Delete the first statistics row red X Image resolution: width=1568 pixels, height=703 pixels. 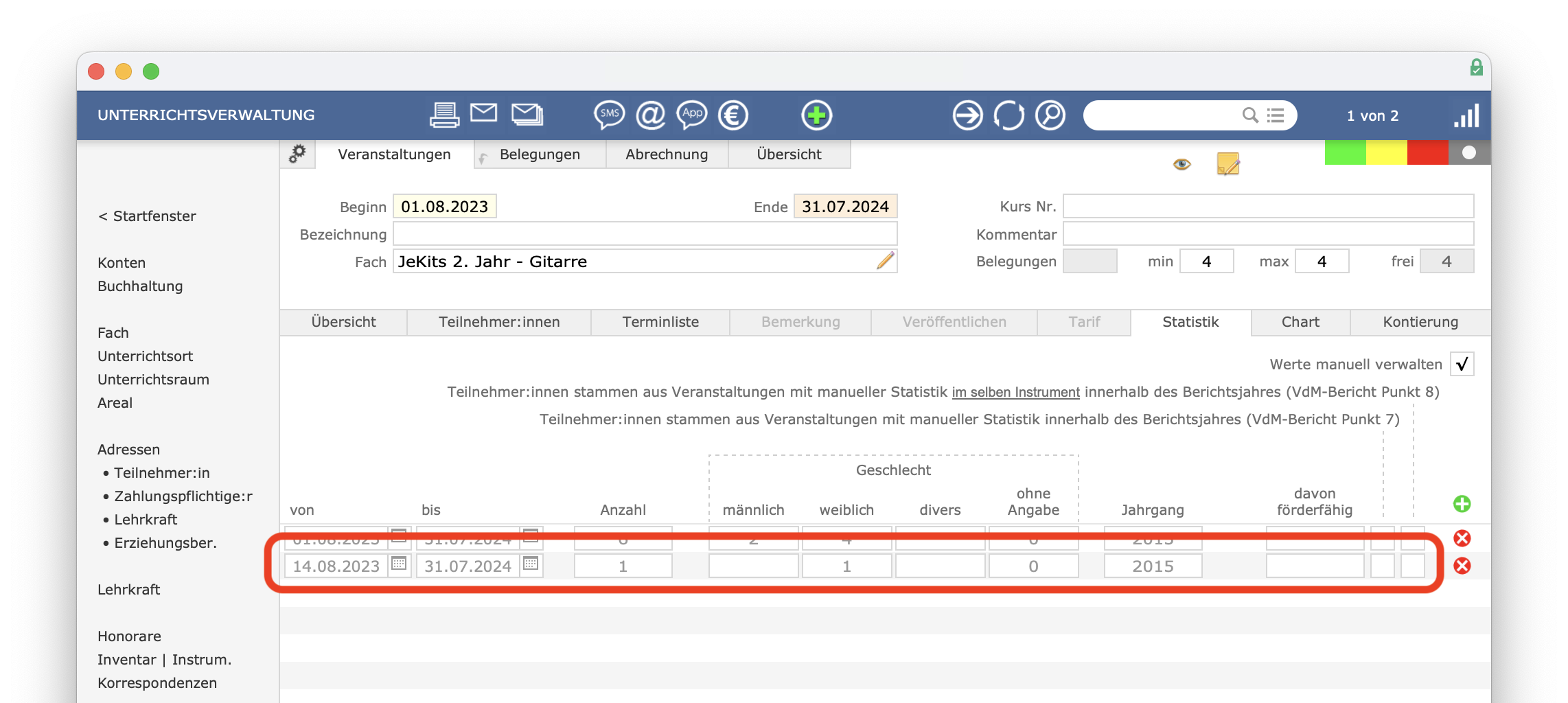(1462, 538)
